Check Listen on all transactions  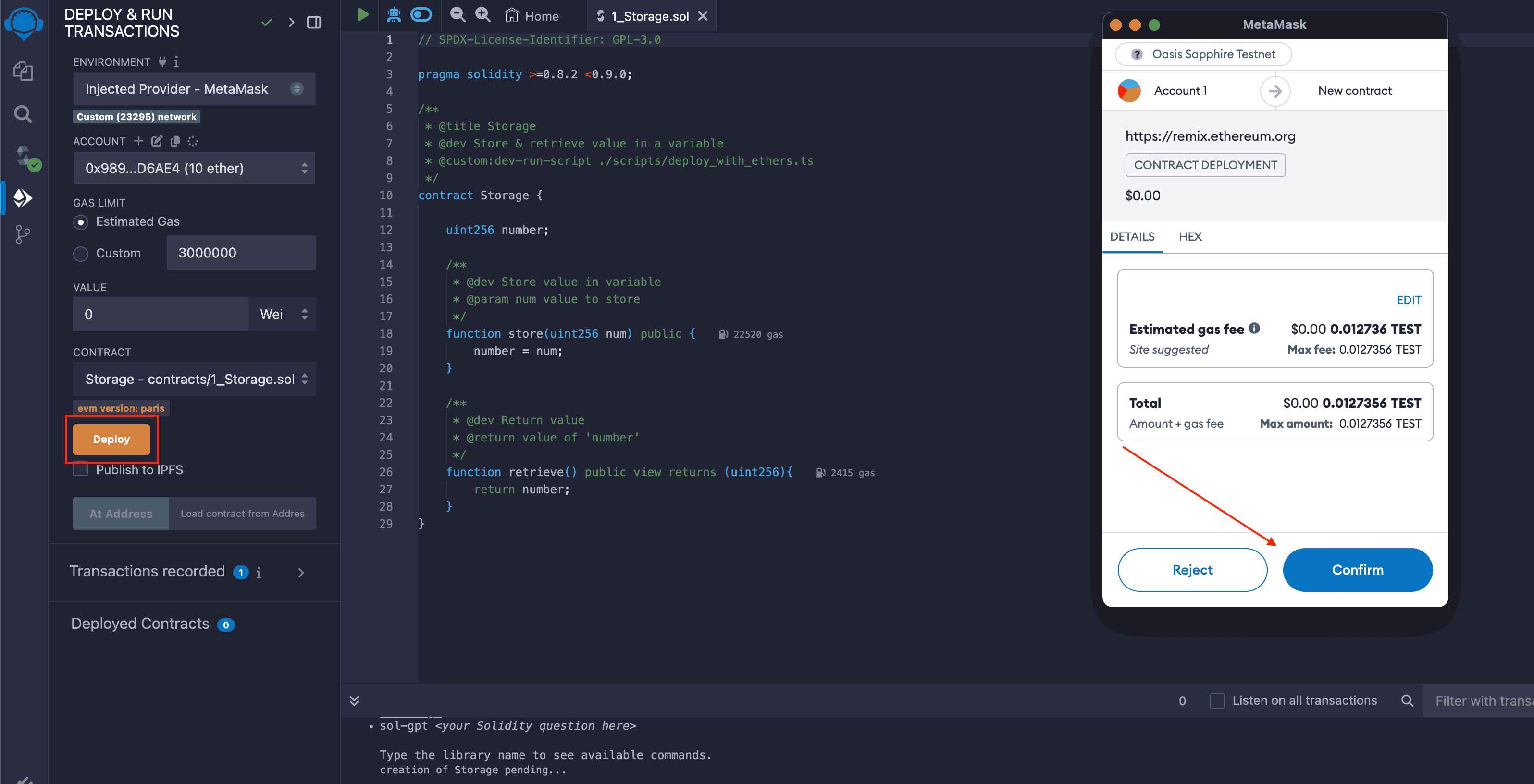(1217, 701)
